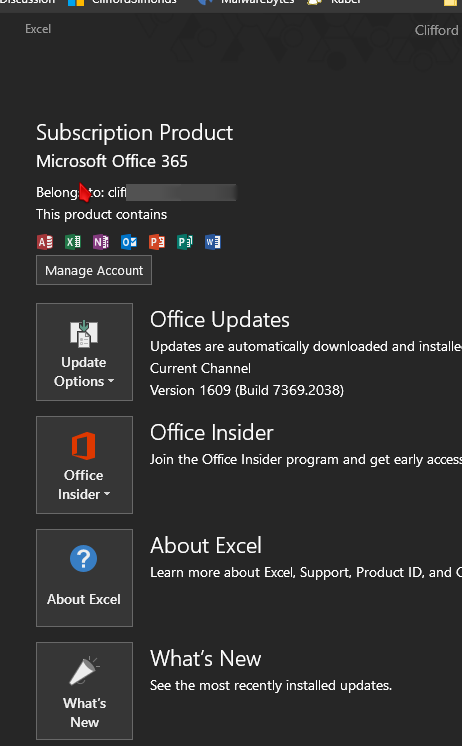Open the Manage Account button
Screen dimensions: 462x746
pos(94,270)
